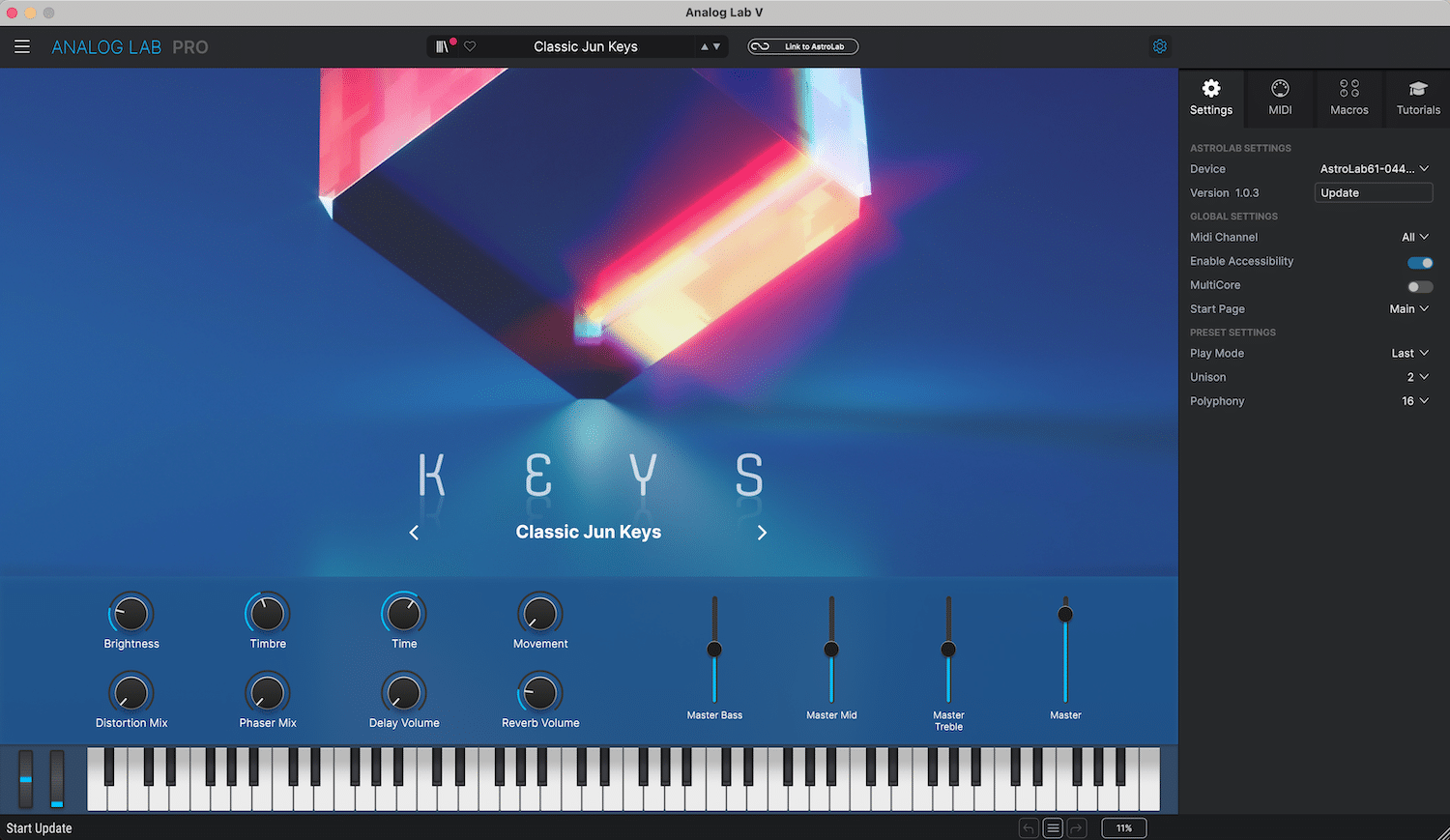
Task: Click the pitch bend wheel strip
Action: pos(26,778)
